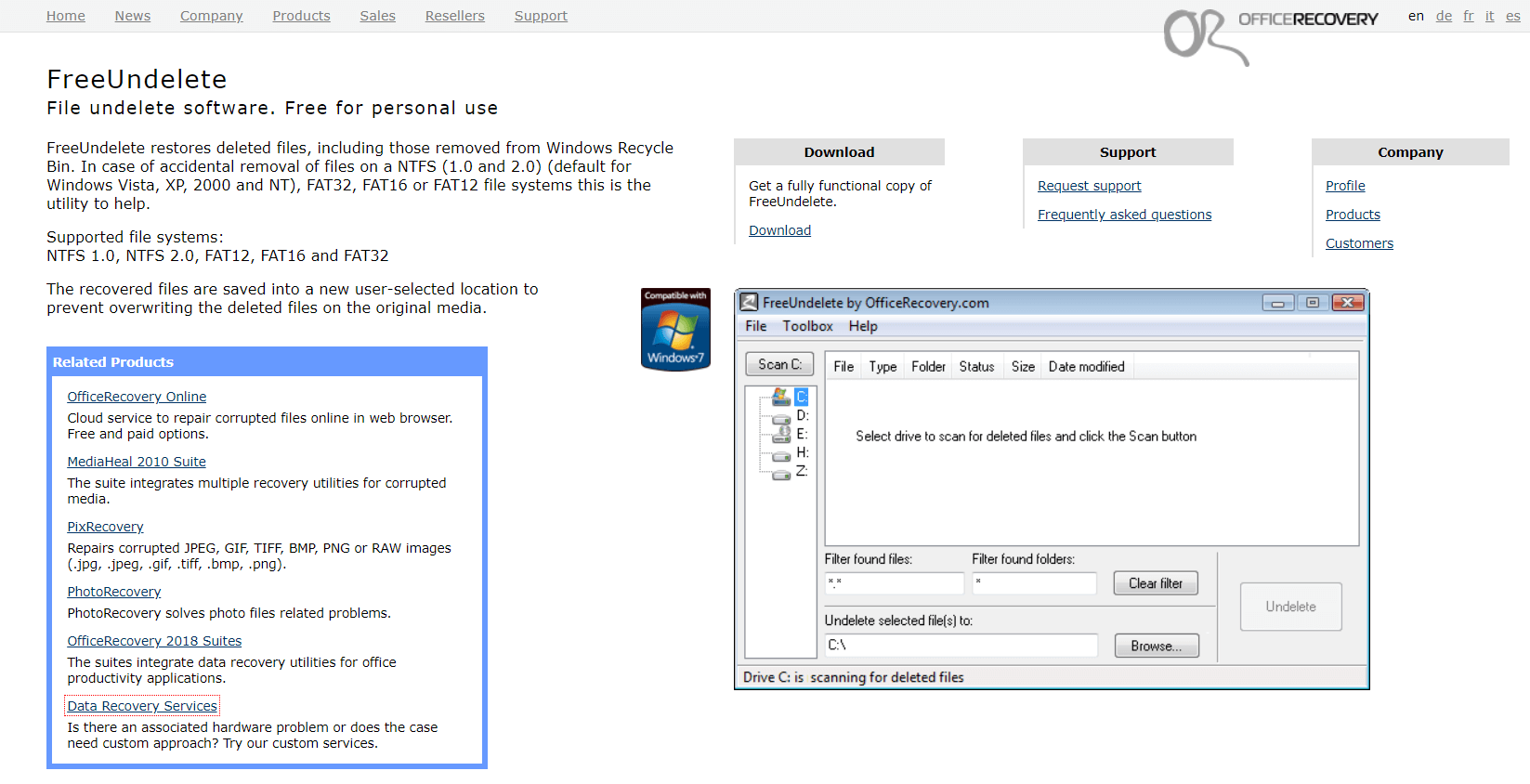The width and height of the screenshot is (1530, 784).
Task: Sort by the Status column header
Action: pyautogui.click(x=976, y=367)
